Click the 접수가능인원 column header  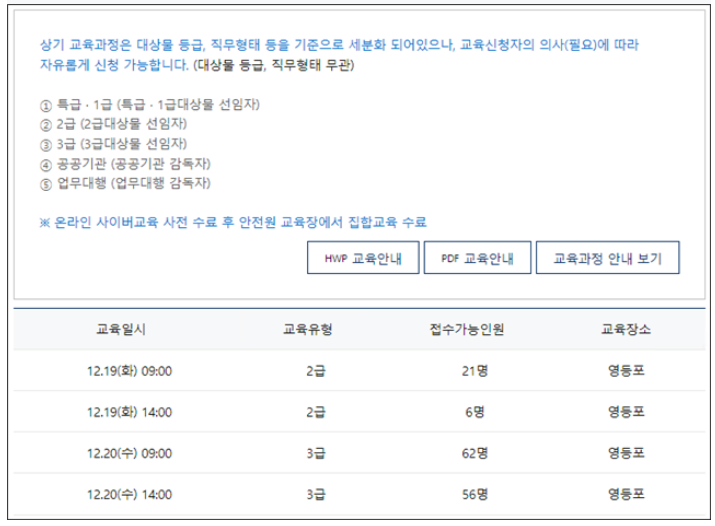tap(467, 329)
